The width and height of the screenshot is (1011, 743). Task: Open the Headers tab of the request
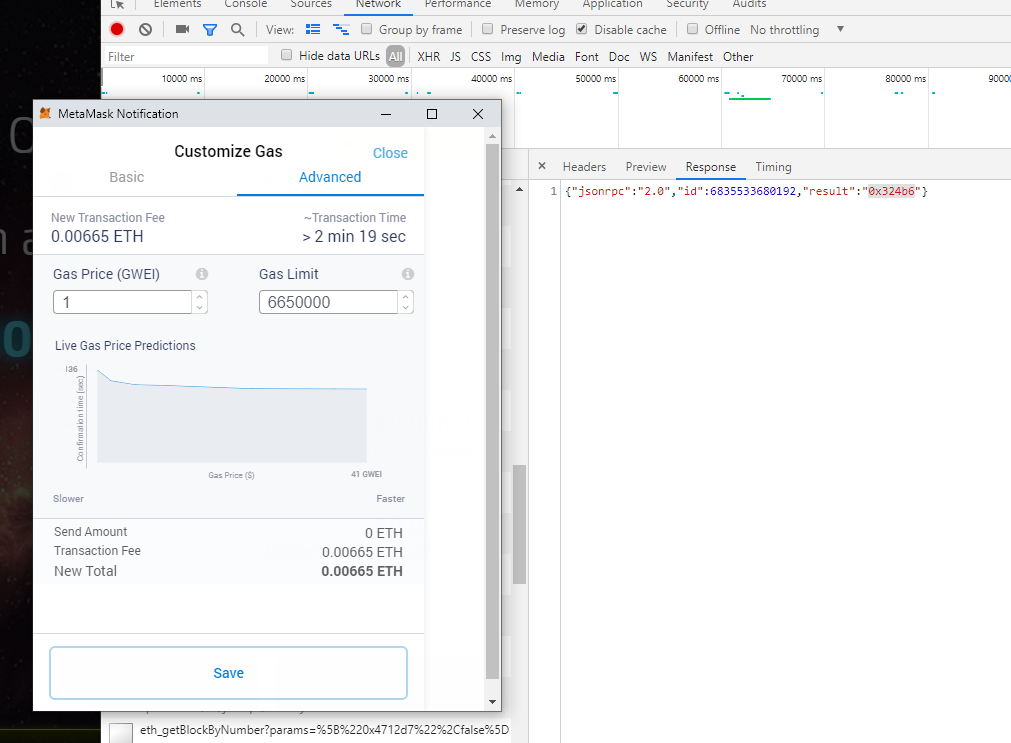point(584,166)
